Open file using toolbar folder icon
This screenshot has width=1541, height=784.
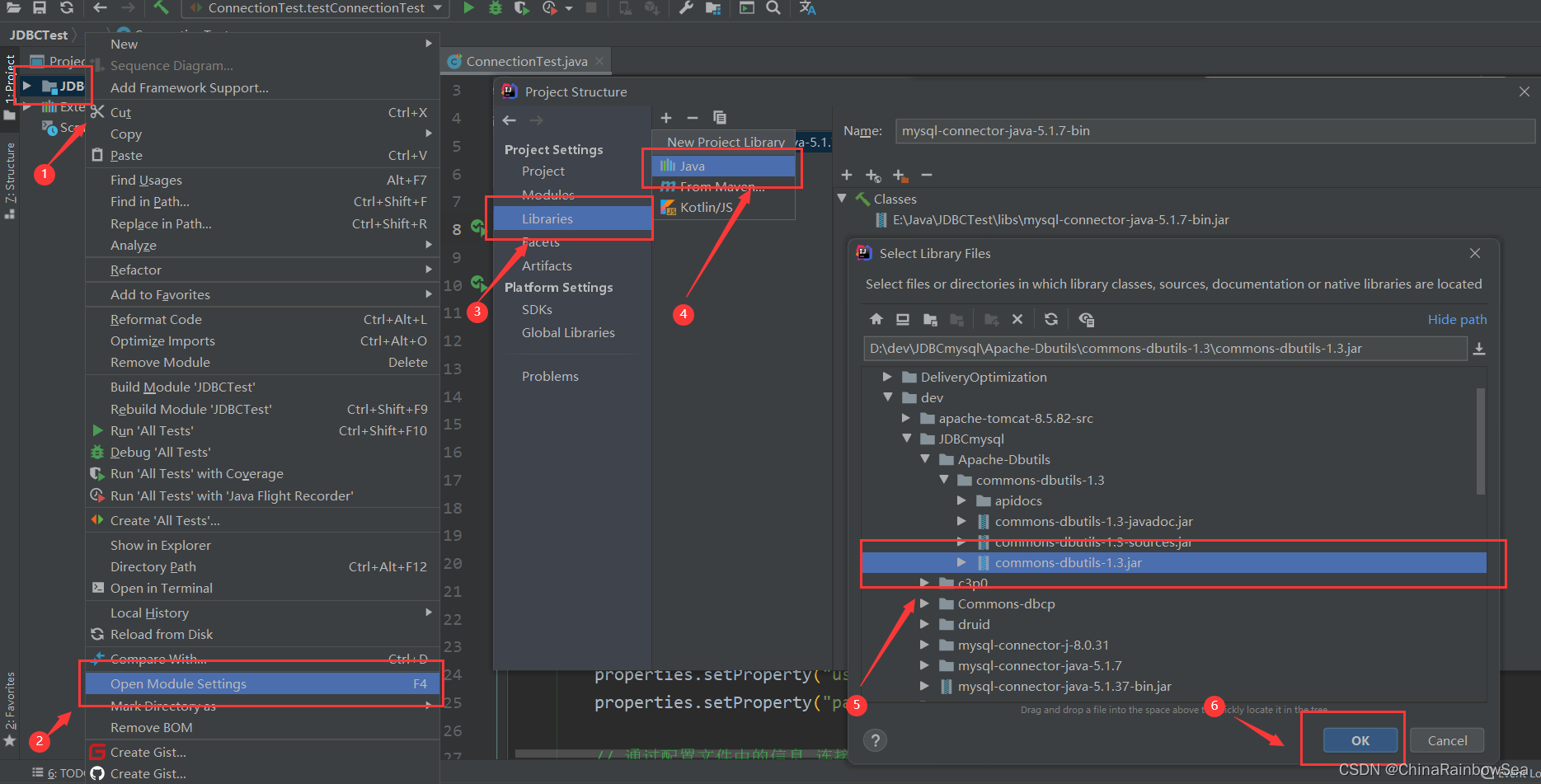pos(14,7)
